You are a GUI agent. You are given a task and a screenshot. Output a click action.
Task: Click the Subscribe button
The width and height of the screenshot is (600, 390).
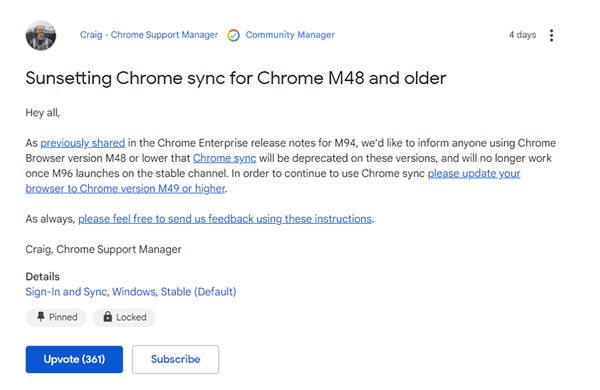tap(175, 359)
